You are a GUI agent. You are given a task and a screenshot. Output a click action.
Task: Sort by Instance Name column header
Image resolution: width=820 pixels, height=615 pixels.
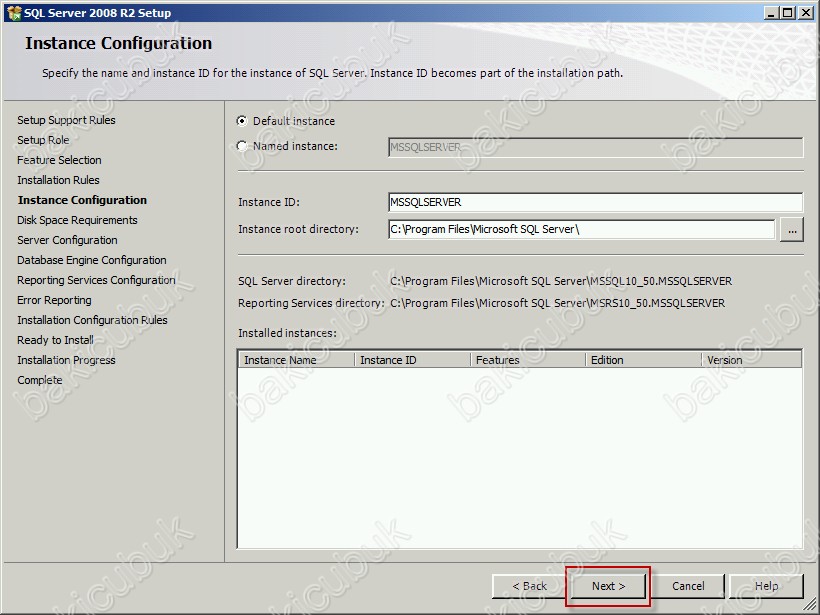click(296, 360)
